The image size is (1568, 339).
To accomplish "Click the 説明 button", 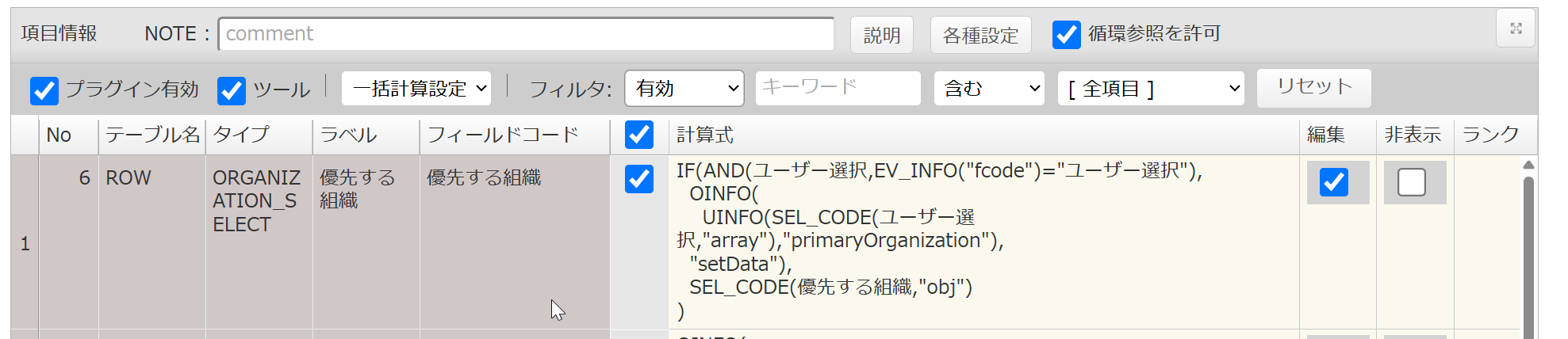I will coord(881,35).
